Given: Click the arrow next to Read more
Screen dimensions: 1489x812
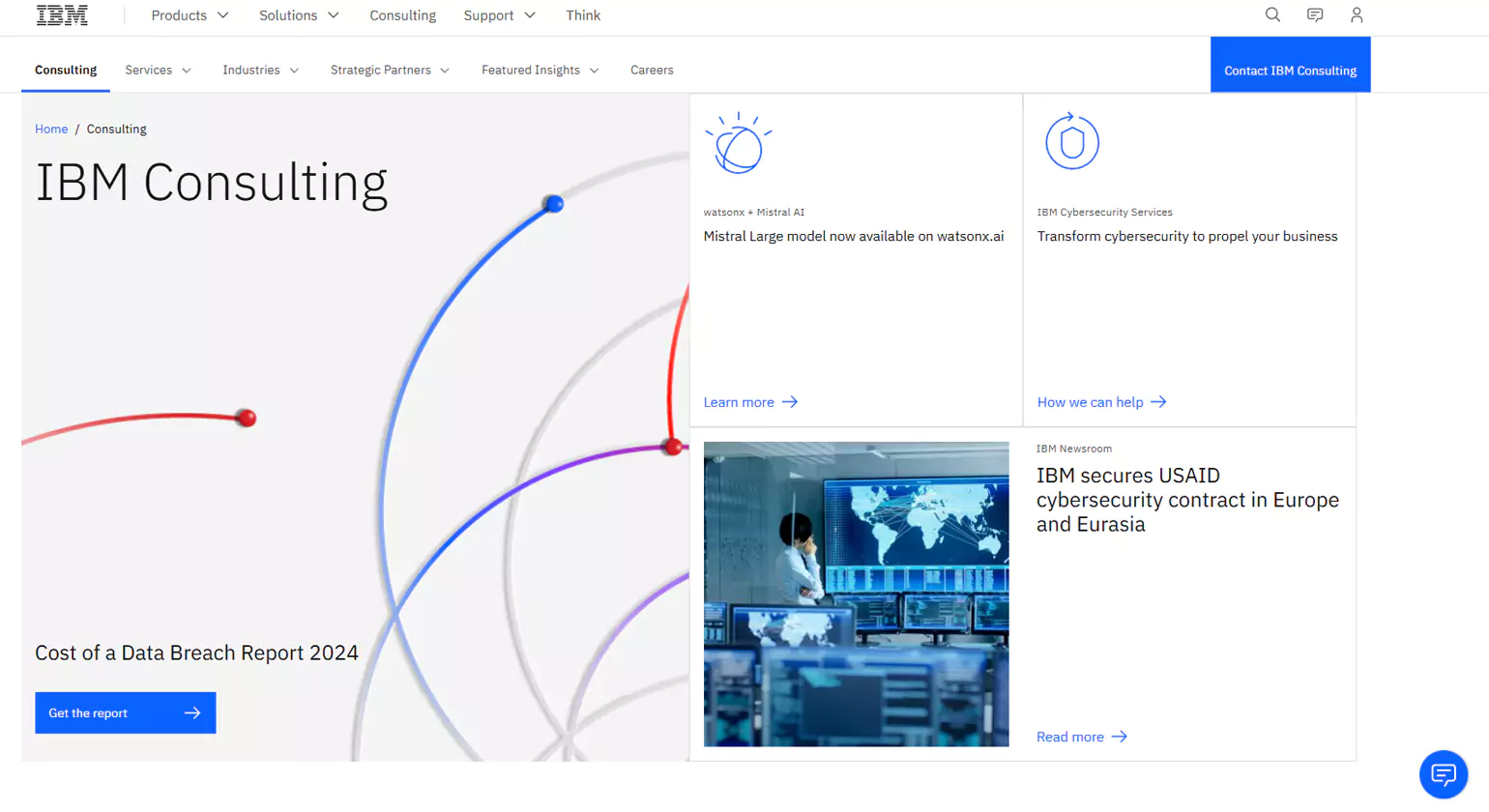Looking at the screenshot, I should 1121,737.
